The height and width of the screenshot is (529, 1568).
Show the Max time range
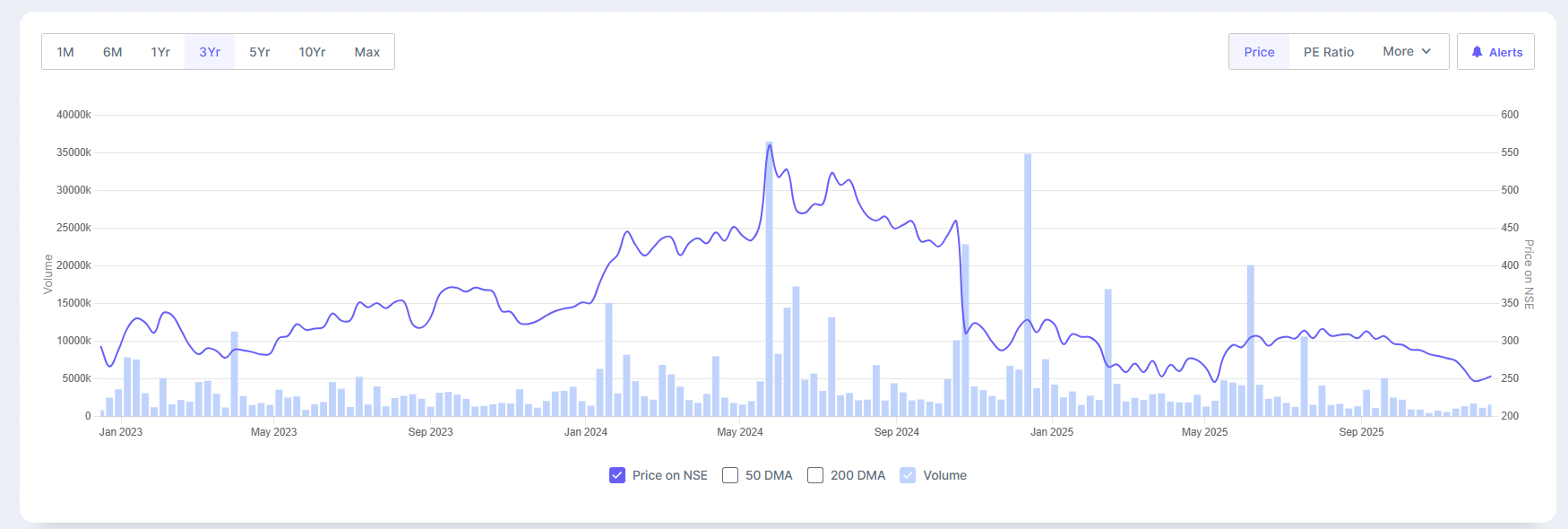point(367,52)
